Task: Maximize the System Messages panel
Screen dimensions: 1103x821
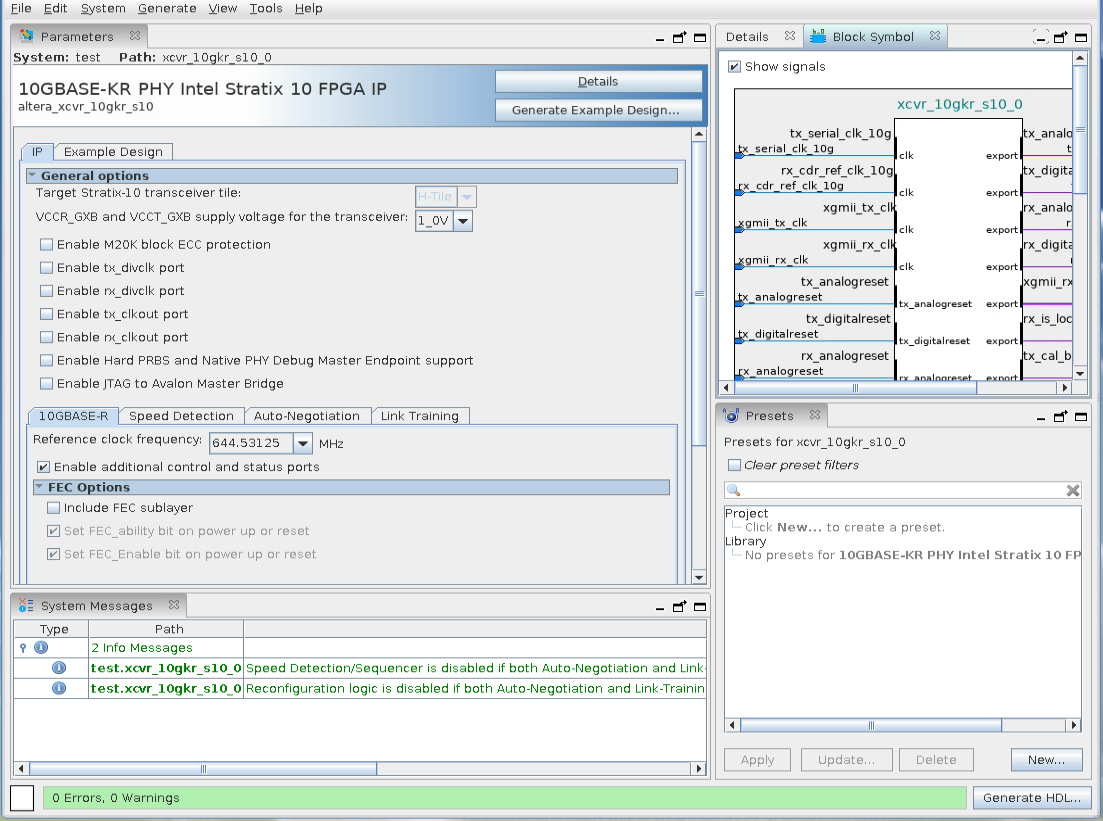Action: point(700,606)
